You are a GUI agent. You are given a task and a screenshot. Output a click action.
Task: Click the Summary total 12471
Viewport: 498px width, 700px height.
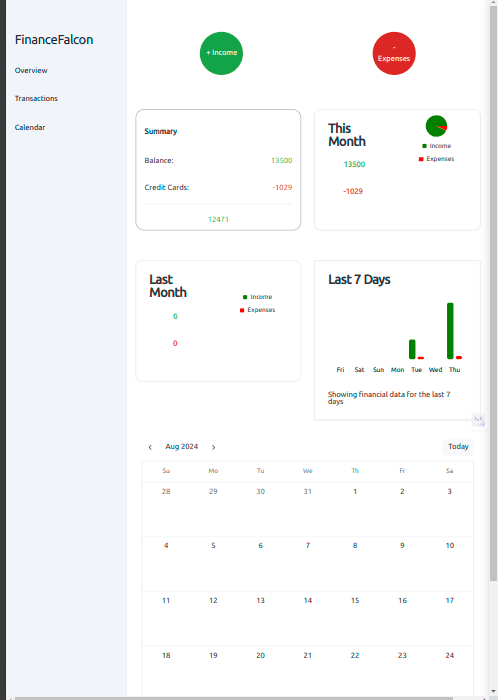(x=218, y=219)
